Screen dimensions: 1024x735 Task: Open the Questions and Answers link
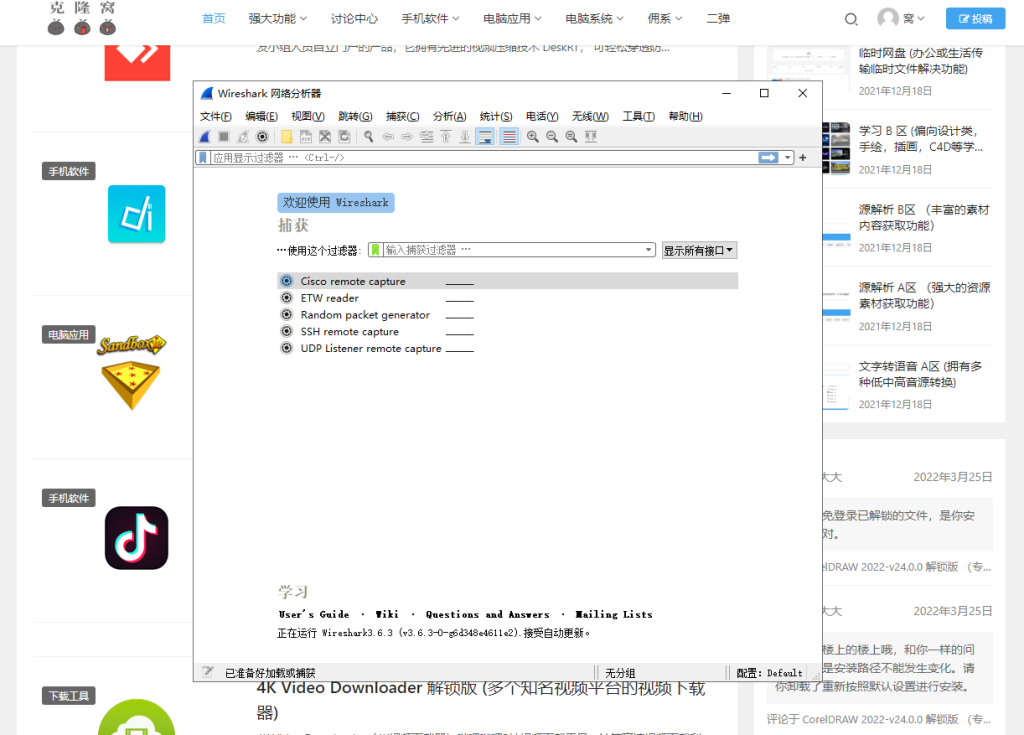click(x=487, y=614)
